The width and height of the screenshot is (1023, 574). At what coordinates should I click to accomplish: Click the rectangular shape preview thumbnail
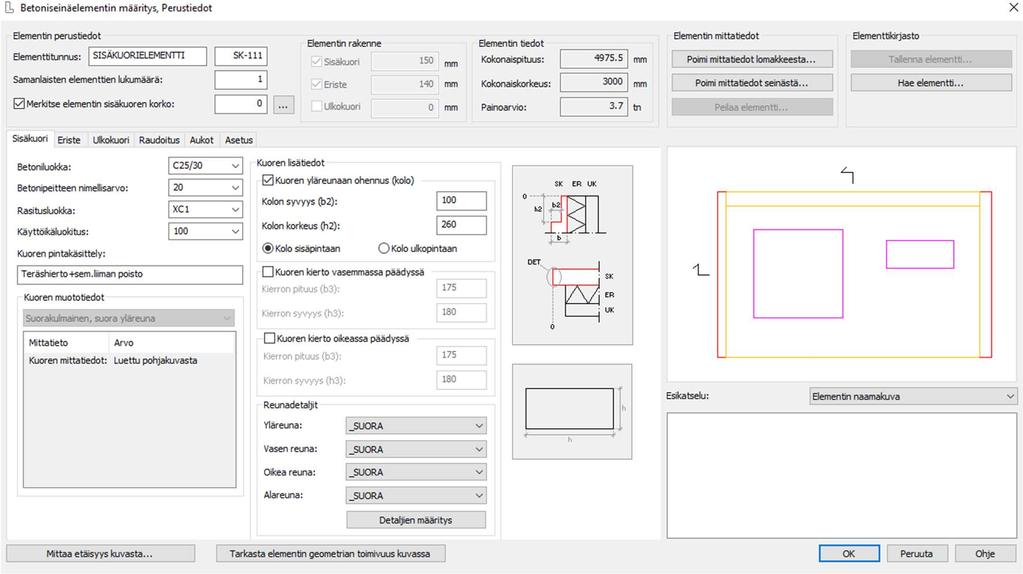pyautogui.click(x=572, y=412)
